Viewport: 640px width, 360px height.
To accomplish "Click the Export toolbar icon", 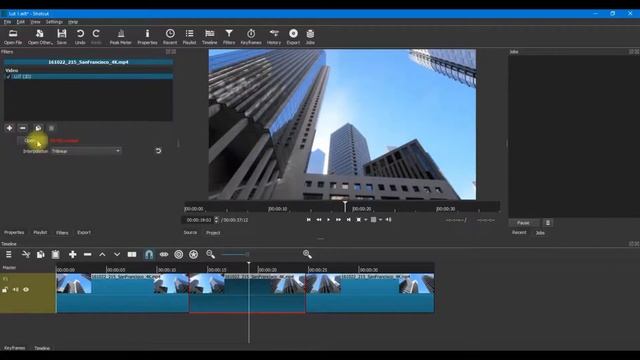I will 293,36.
